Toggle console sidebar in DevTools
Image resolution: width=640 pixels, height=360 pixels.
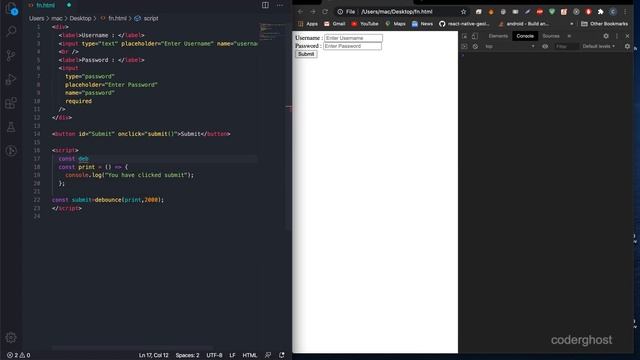(x=464, y=47)
